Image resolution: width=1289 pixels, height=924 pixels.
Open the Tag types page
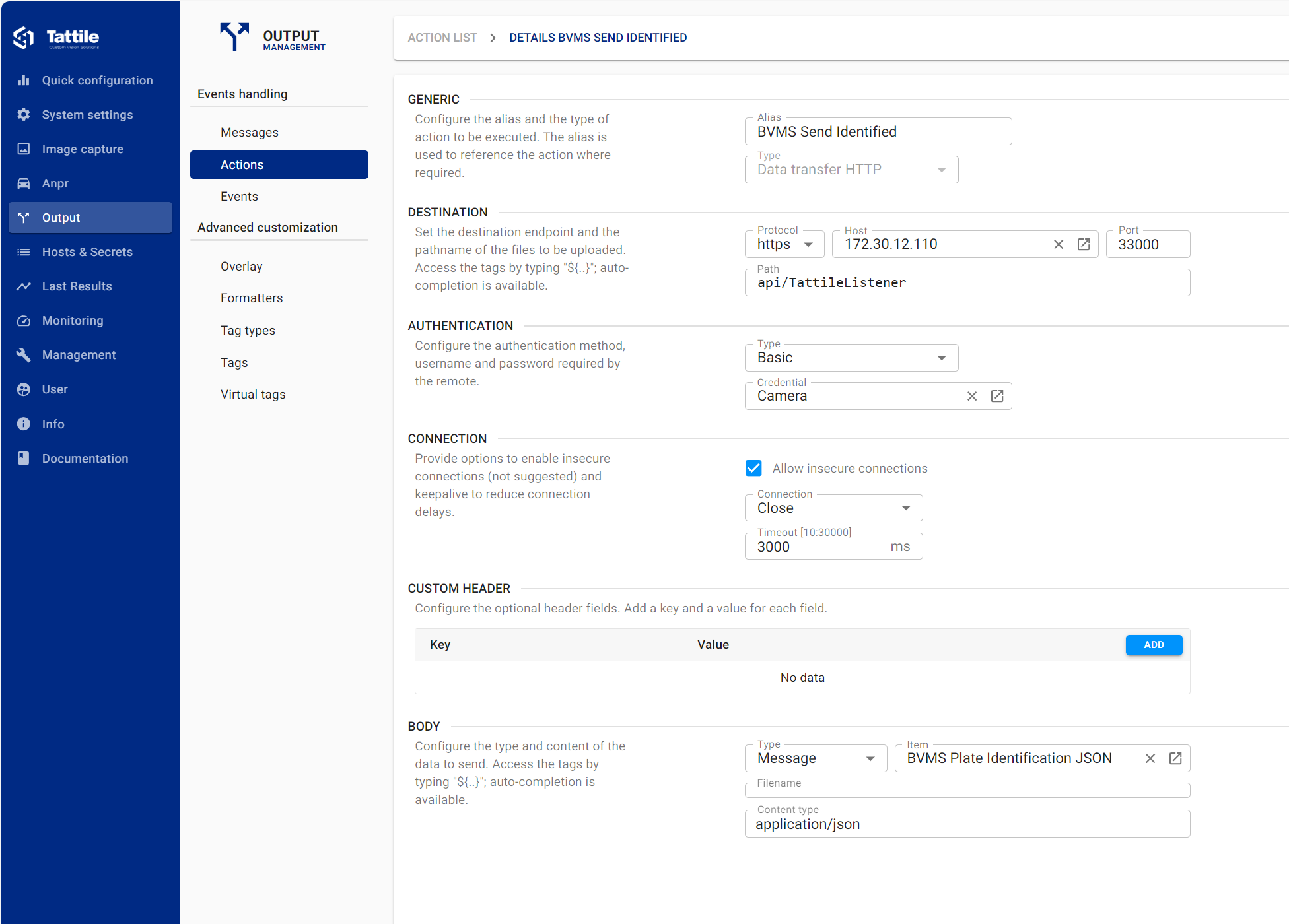point(279,331)
